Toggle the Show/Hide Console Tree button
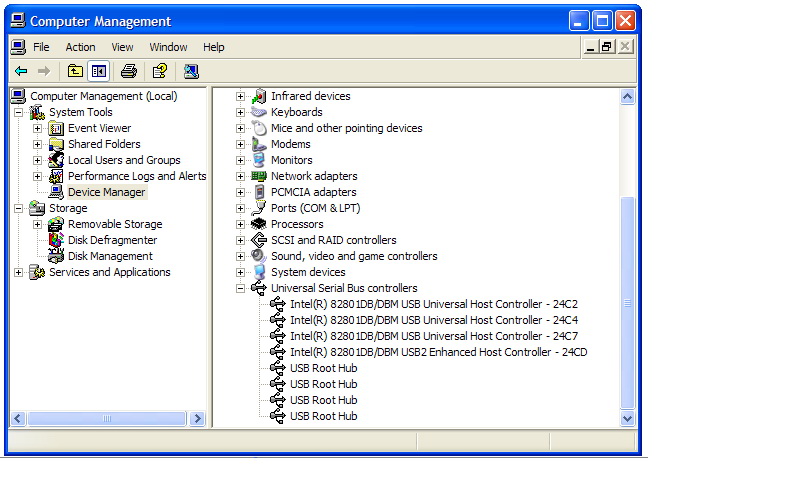Screen dimensions: 801x488 tap(98, 71)
